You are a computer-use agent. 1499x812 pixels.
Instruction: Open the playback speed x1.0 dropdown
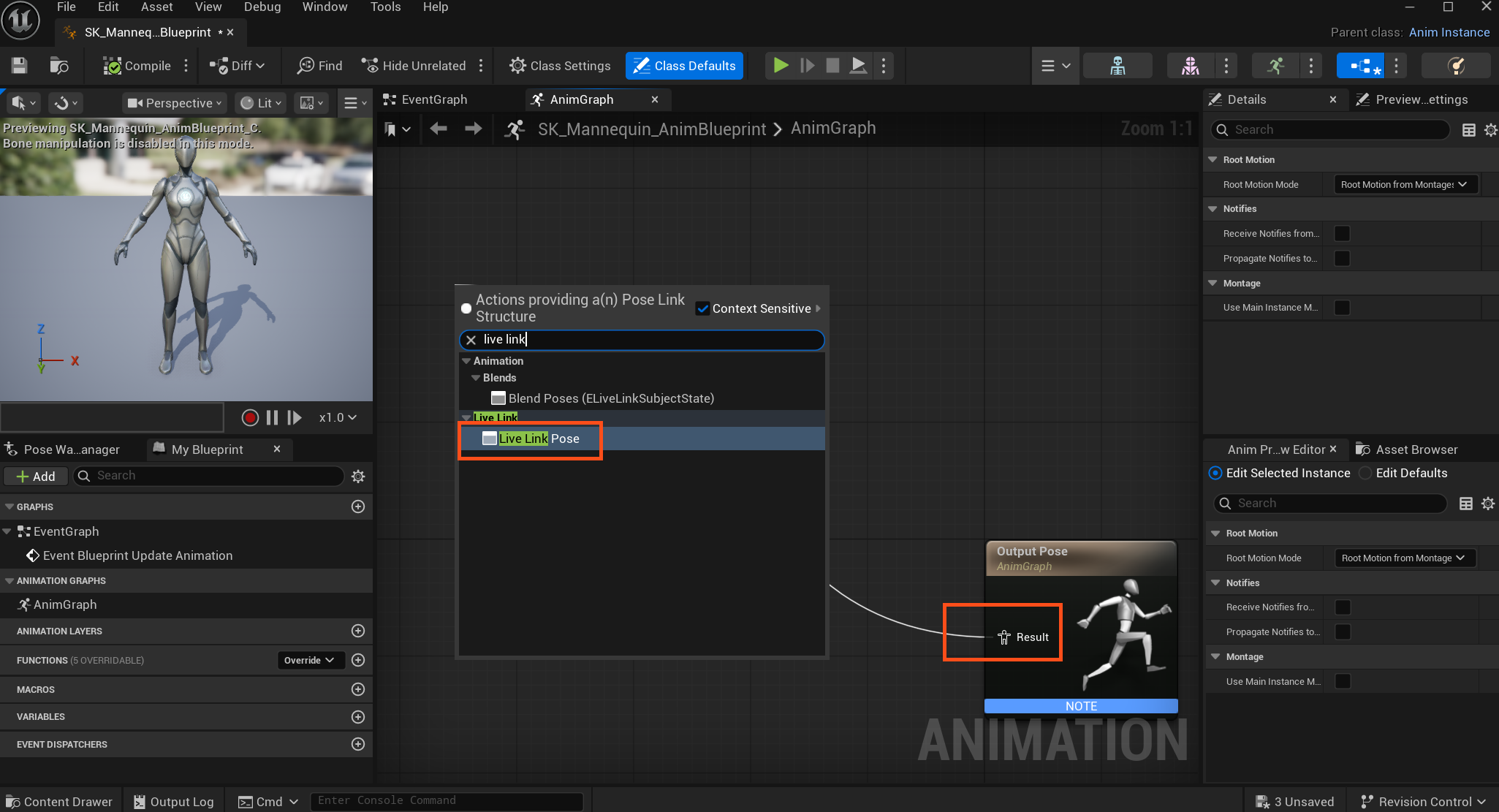[x=338, y=417]
